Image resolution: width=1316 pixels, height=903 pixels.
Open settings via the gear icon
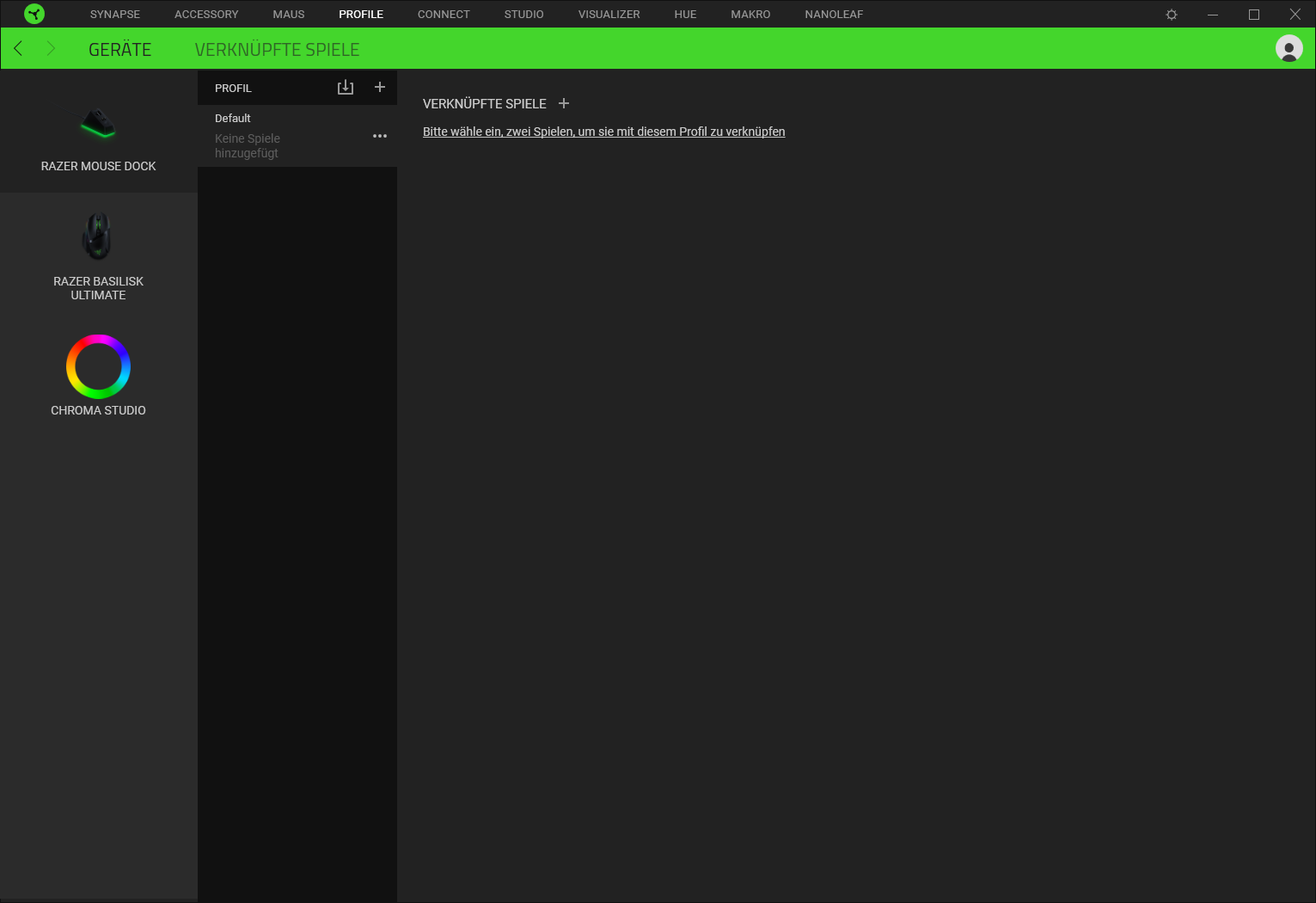point(1172,15)
